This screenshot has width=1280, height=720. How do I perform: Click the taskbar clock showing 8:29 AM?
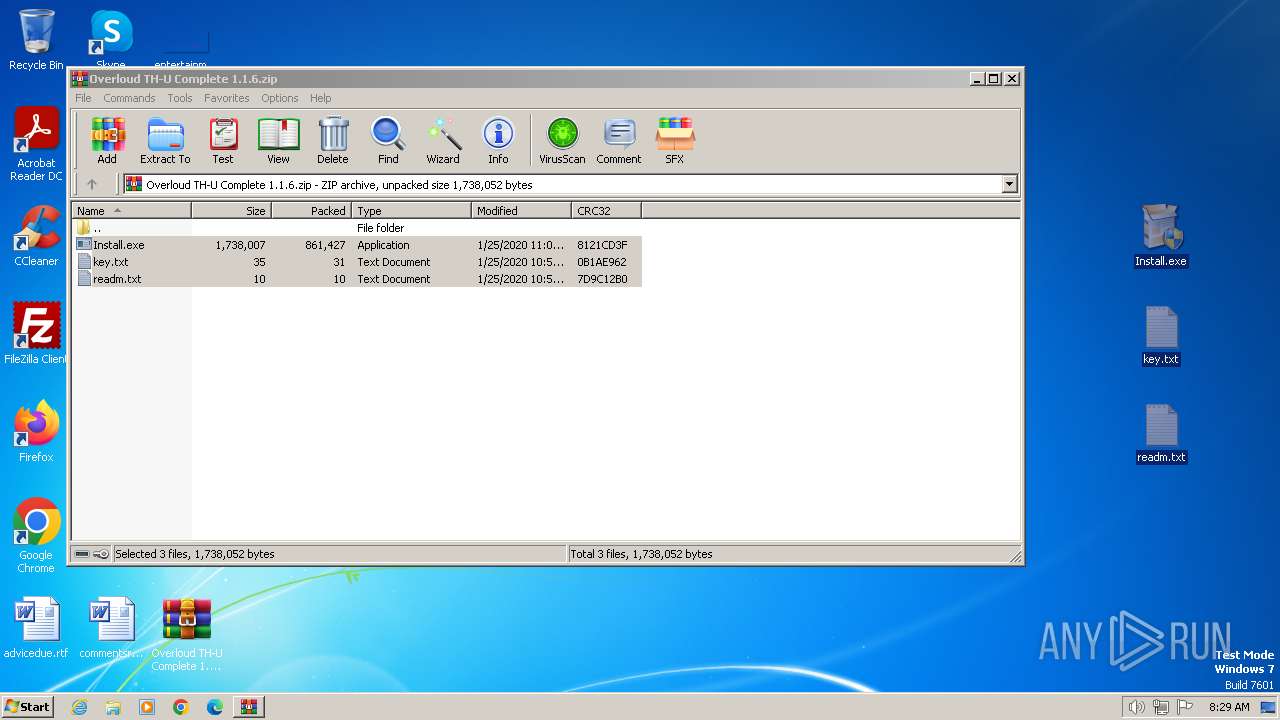pos(1229,707)
